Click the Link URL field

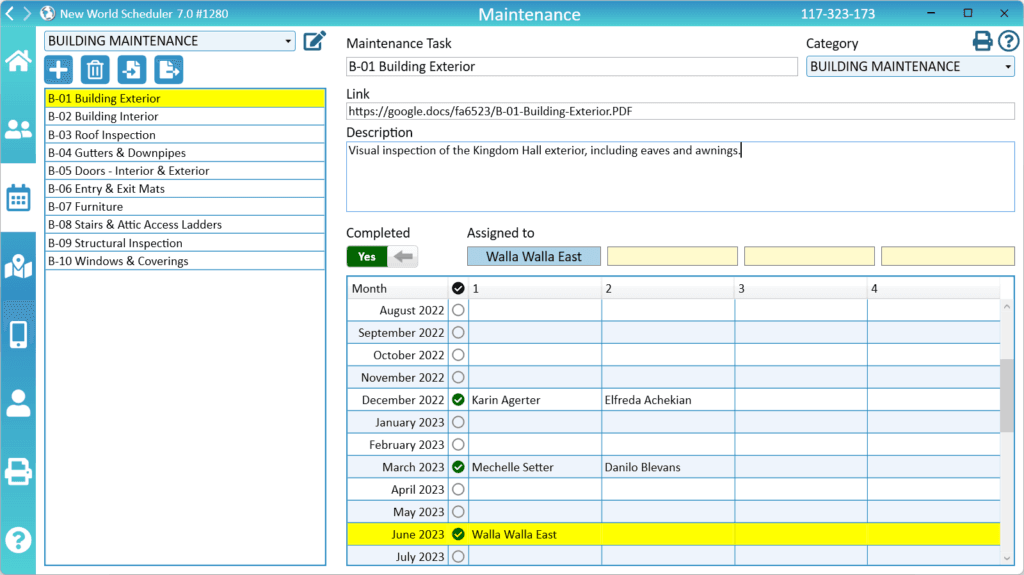(680, 111)
